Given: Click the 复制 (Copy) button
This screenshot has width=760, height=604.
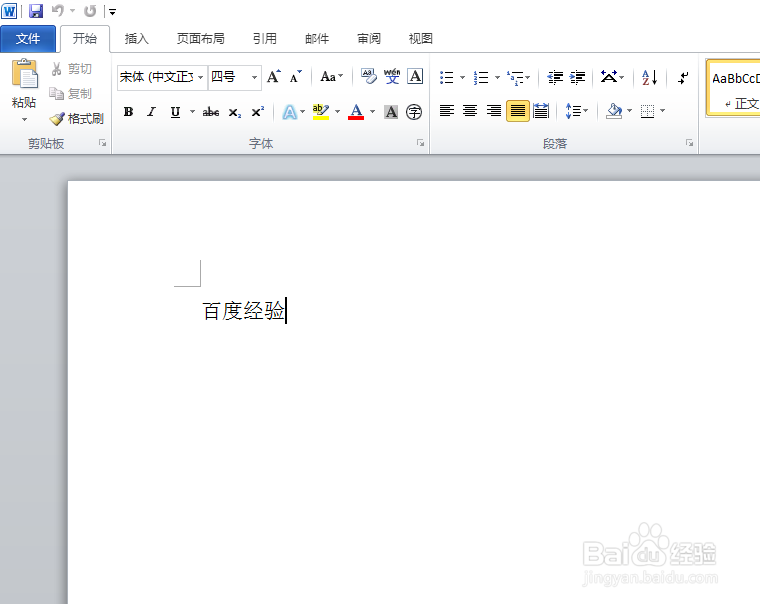Looking at the screenshot, I should tap(71, 94).
